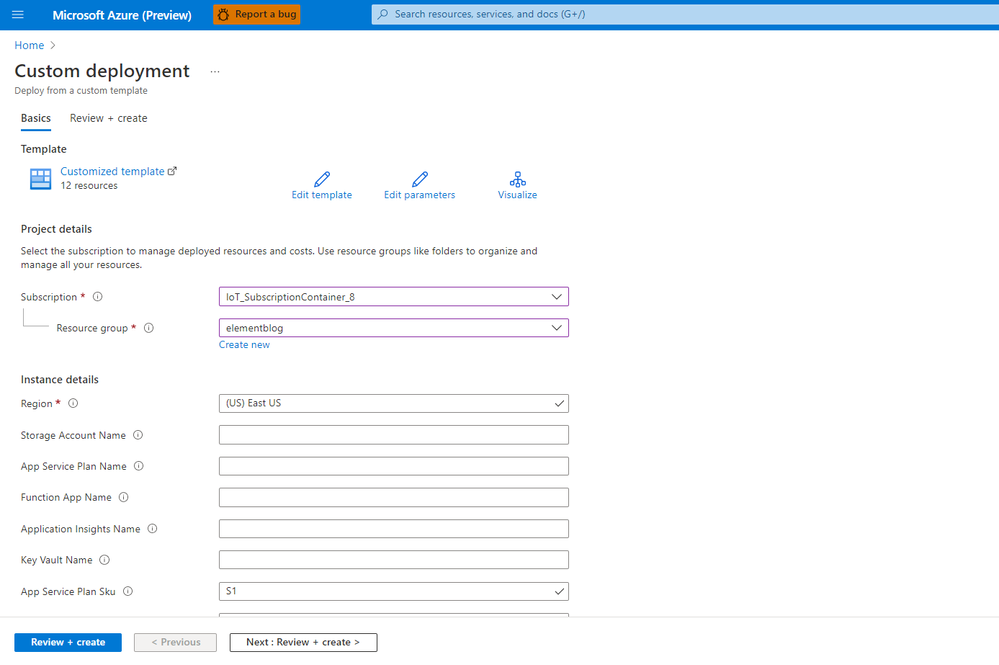Expand the Subscription dropdown
The height and width of the screenshot is (665, 999).
[394, 297]
